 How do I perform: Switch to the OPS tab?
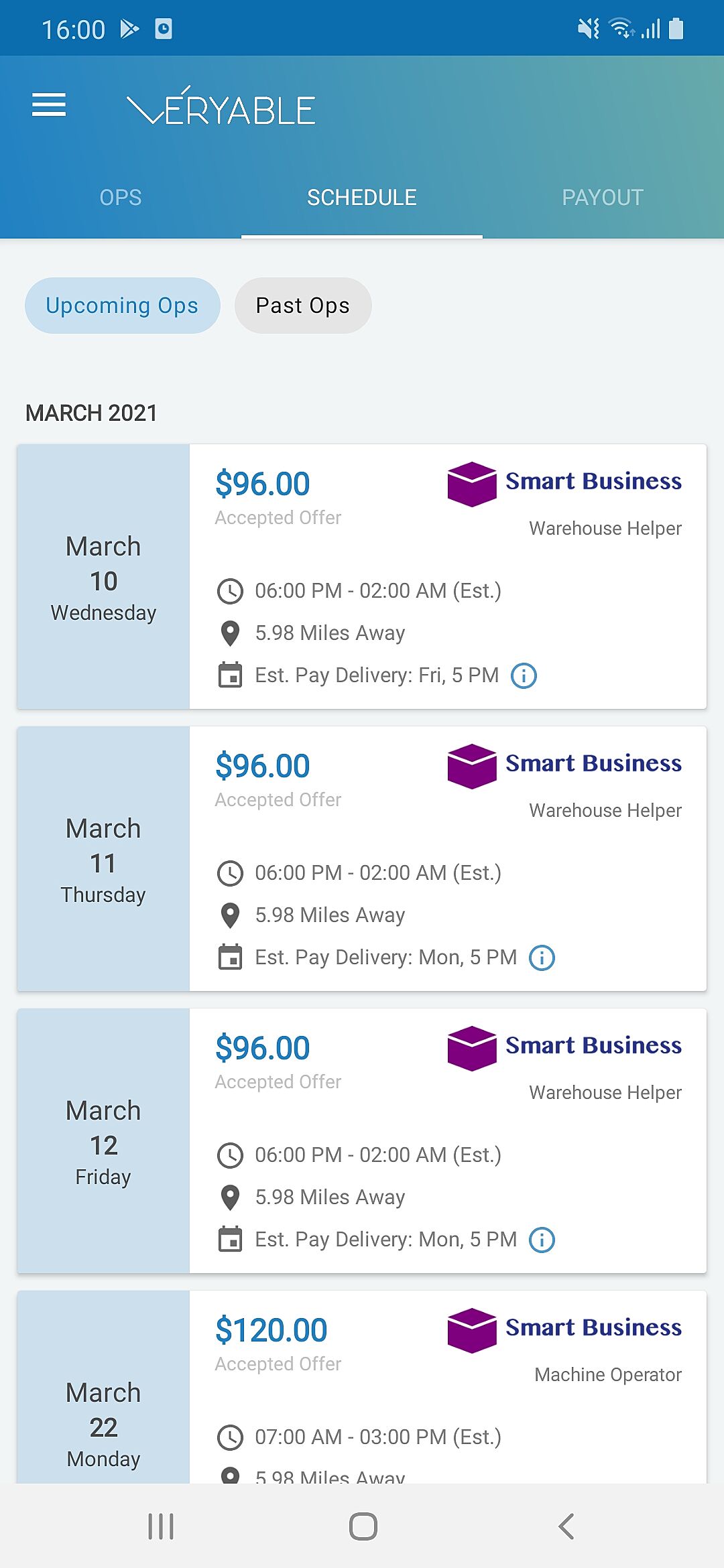(x=121, y=198)
